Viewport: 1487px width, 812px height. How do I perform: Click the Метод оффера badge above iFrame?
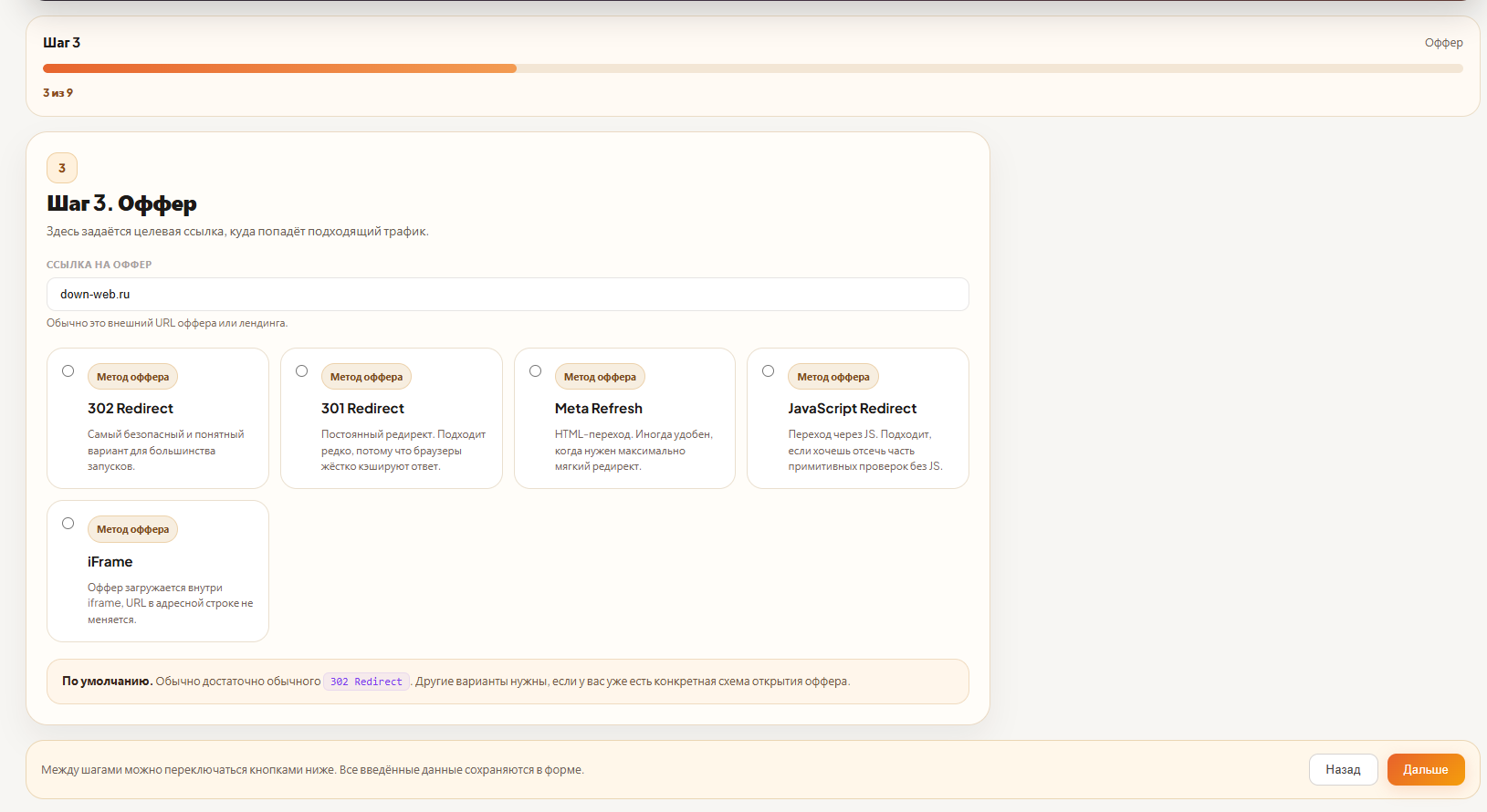(133, 529)
